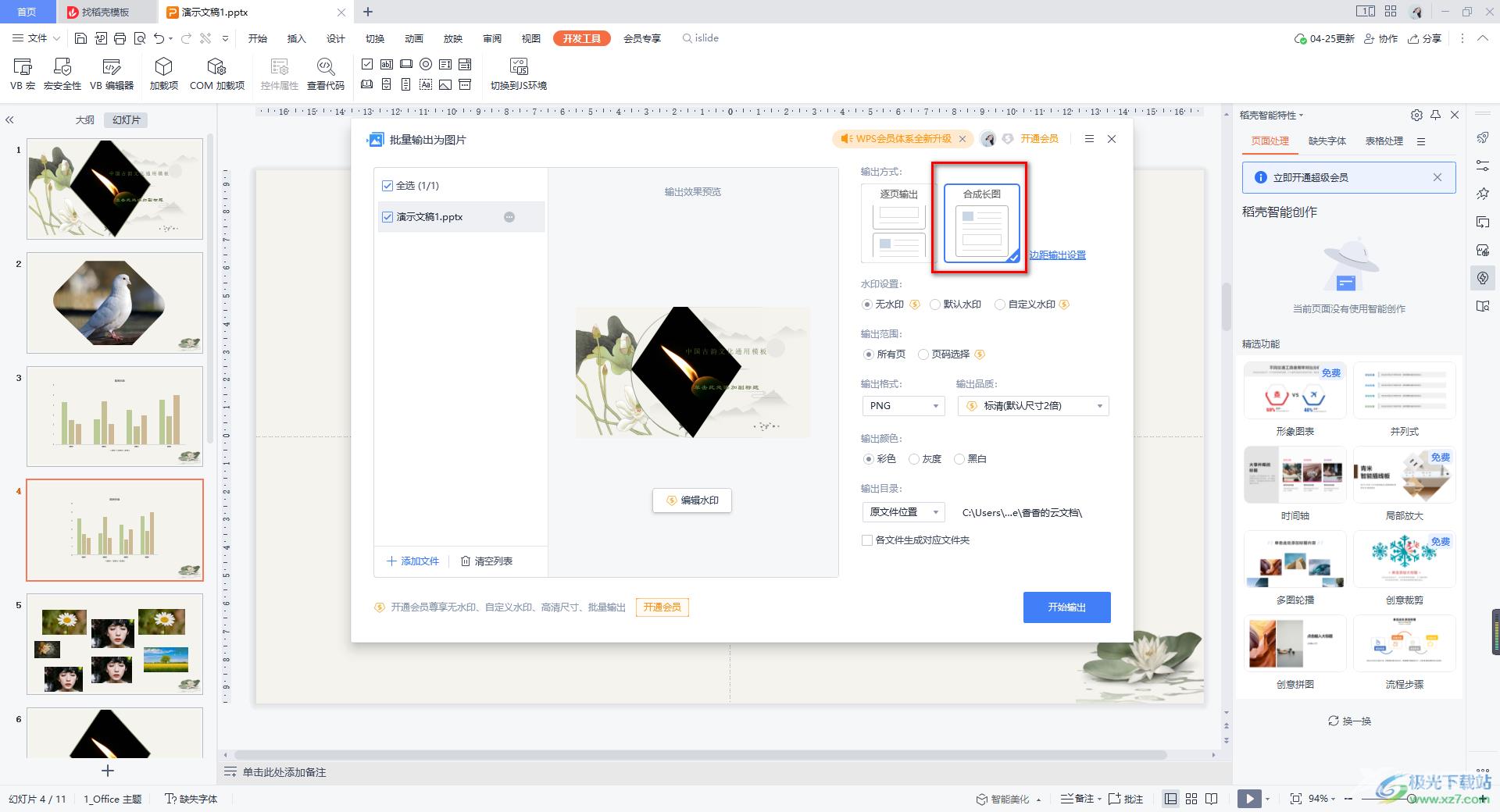The width and height of the screenshot is (1500, 812).
Task: Expand slideshow options arrow beside play button
Action: pyautogui.click(x=1267, y=799)
